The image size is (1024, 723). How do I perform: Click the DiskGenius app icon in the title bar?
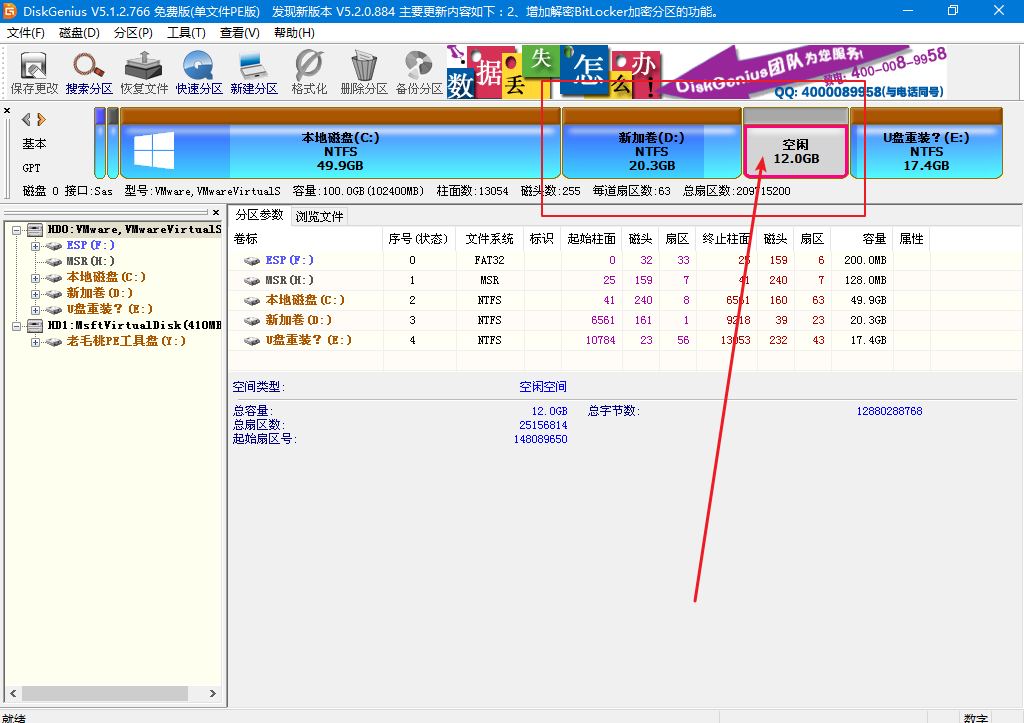coord(10,11)
